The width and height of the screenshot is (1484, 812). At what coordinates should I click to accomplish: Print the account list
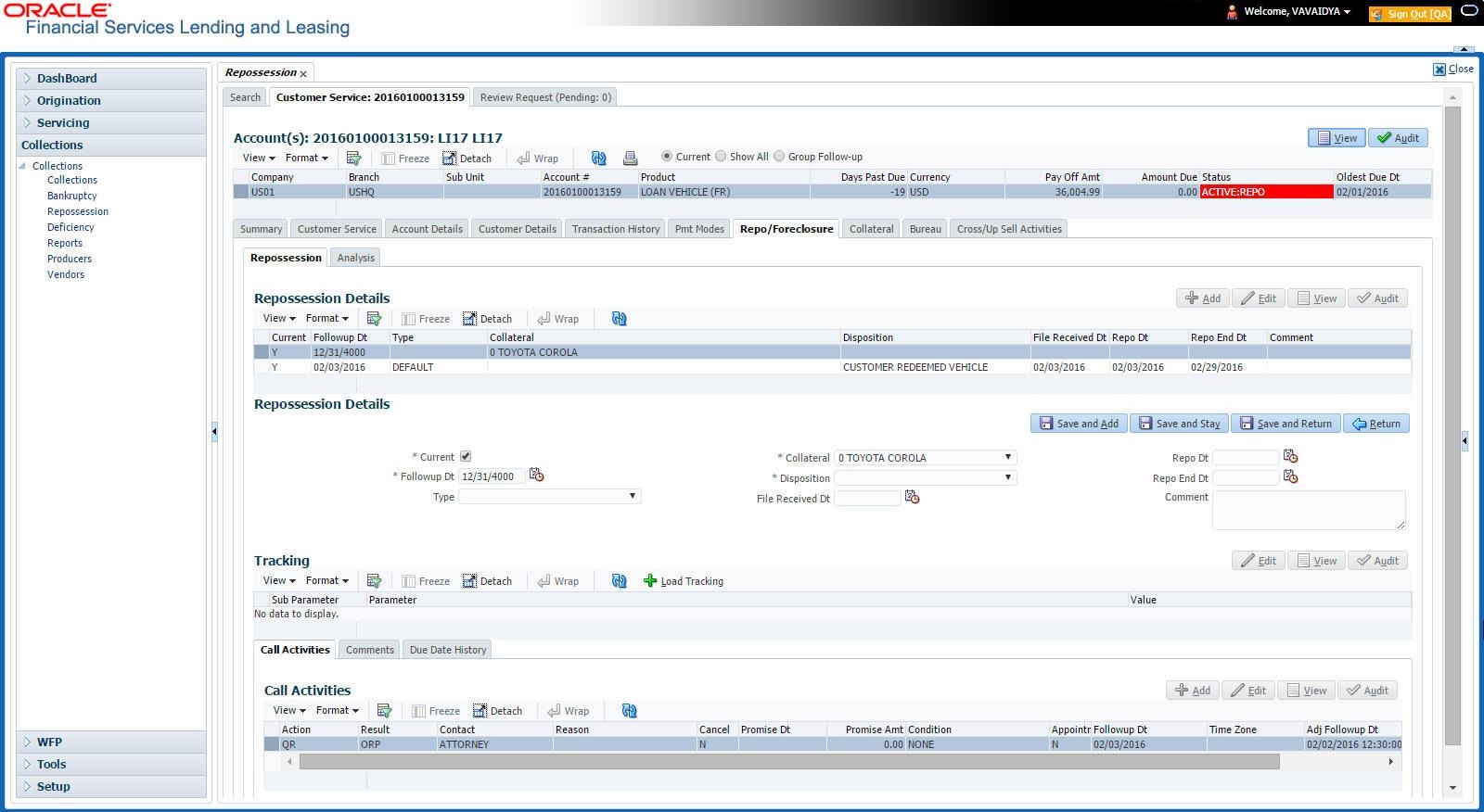pyautogui.click(x=630, y=159)
